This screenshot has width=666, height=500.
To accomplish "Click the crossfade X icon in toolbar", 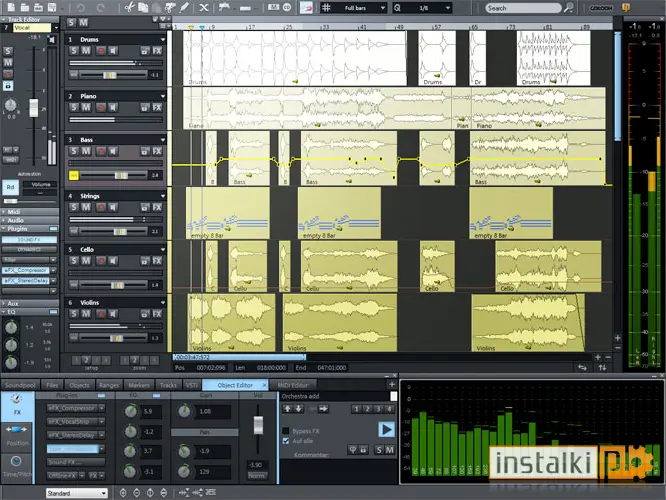I will [x=204, y=8].
